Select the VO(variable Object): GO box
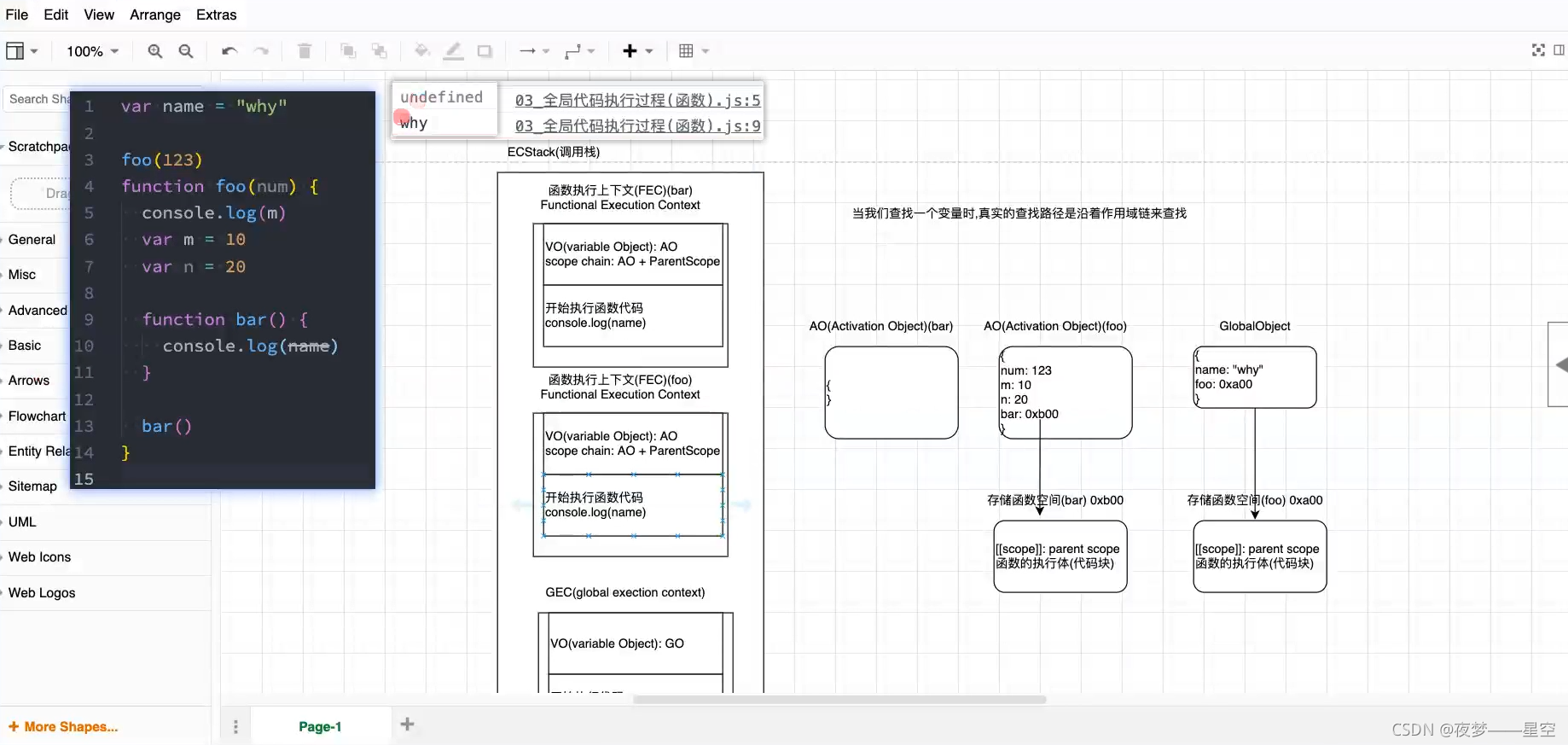The image size is (1568, 745). (x=636, y=643)
